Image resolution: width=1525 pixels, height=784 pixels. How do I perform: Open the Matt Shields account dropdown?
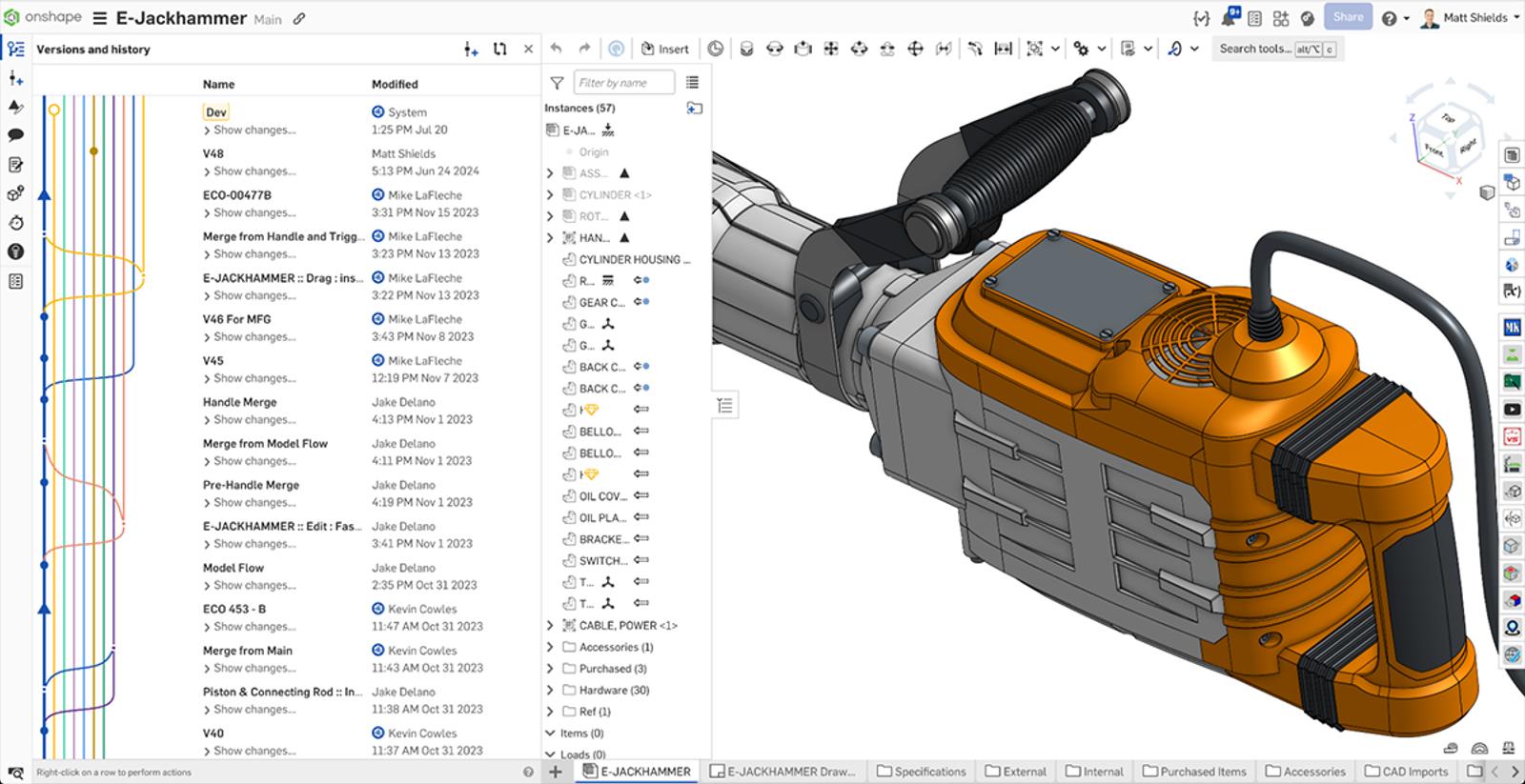click(x=1474, y=18)
